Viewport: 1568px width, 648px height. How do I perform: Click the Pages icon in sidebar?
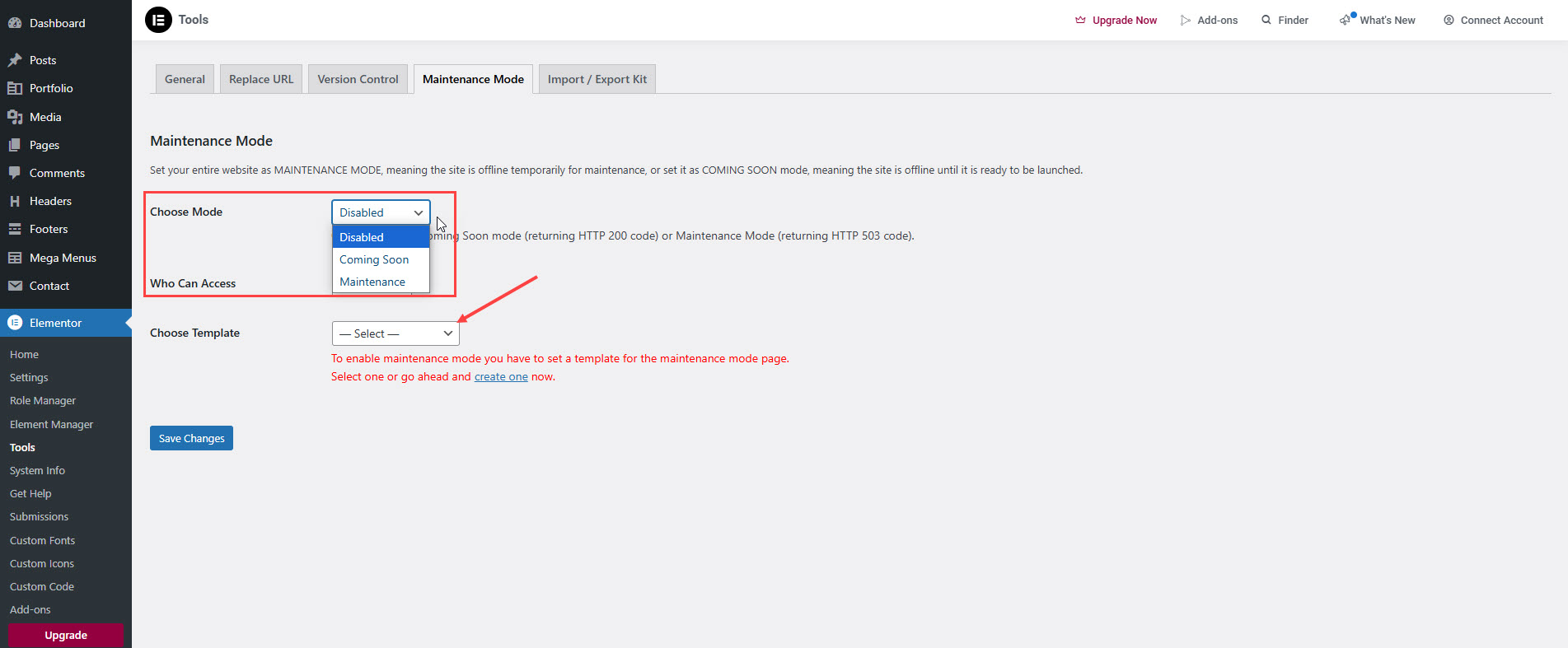(15, 145)
